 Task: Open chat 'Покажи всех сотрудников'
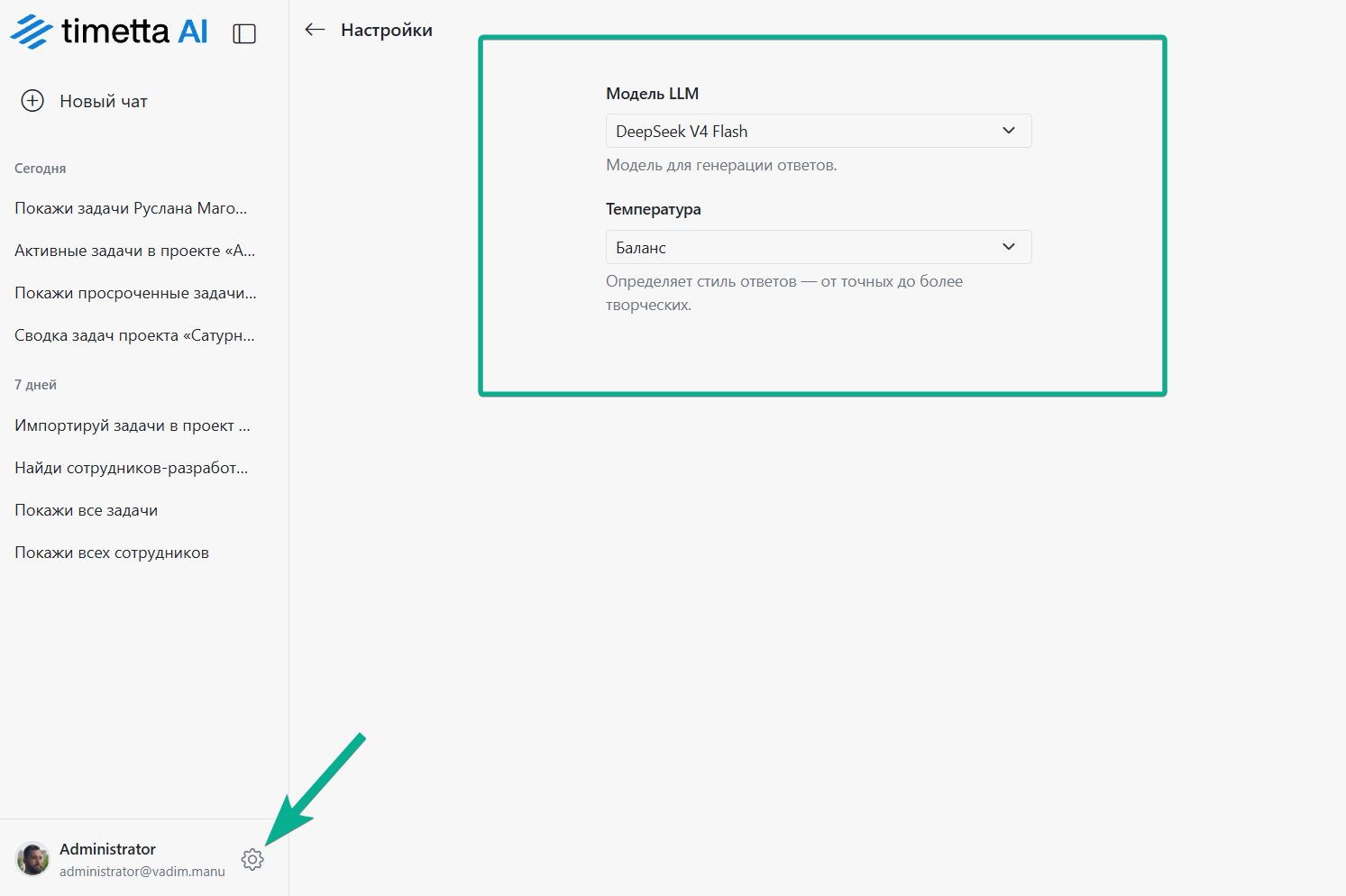point(112,553)
